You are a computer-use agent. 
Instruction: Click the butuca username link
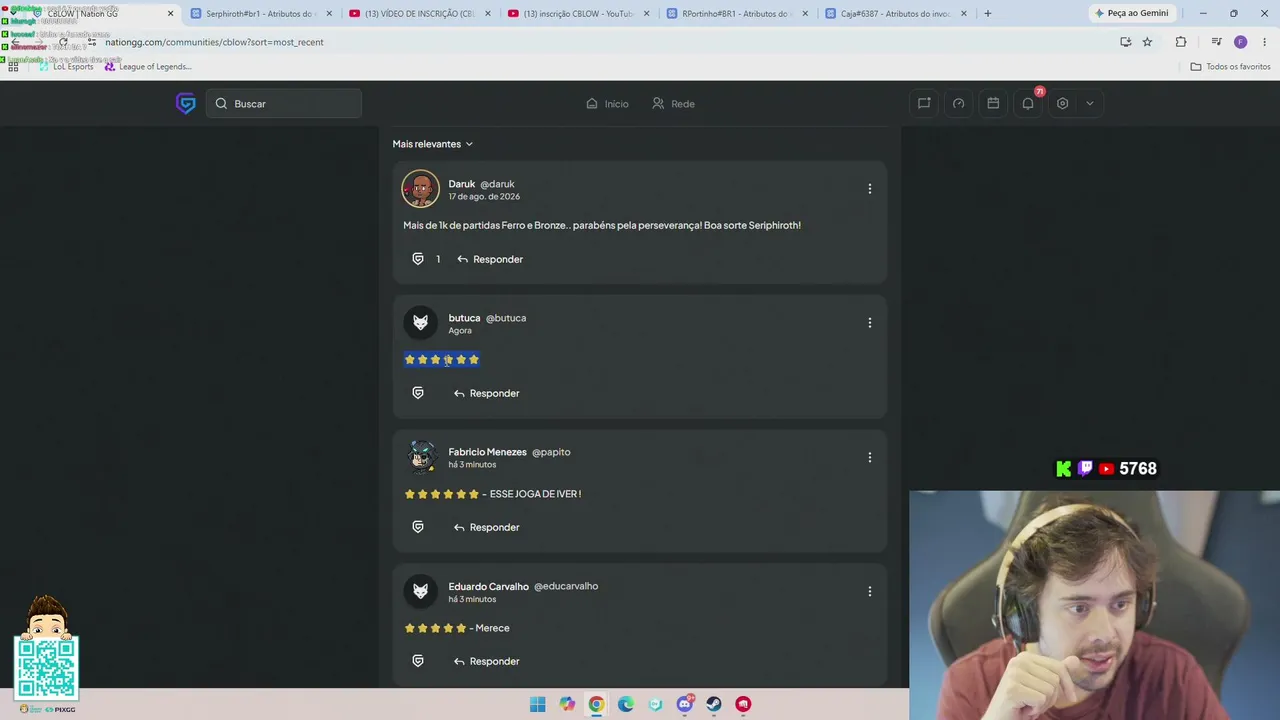(464, 318)
